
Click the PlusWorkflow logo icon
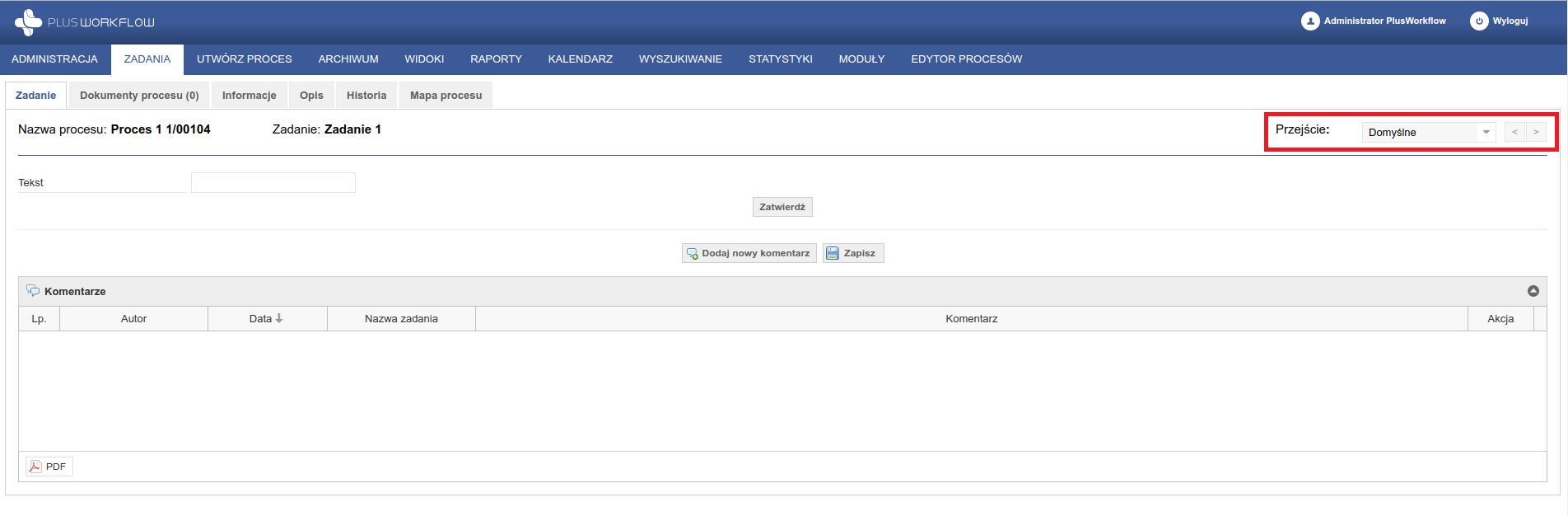point(28,22)
